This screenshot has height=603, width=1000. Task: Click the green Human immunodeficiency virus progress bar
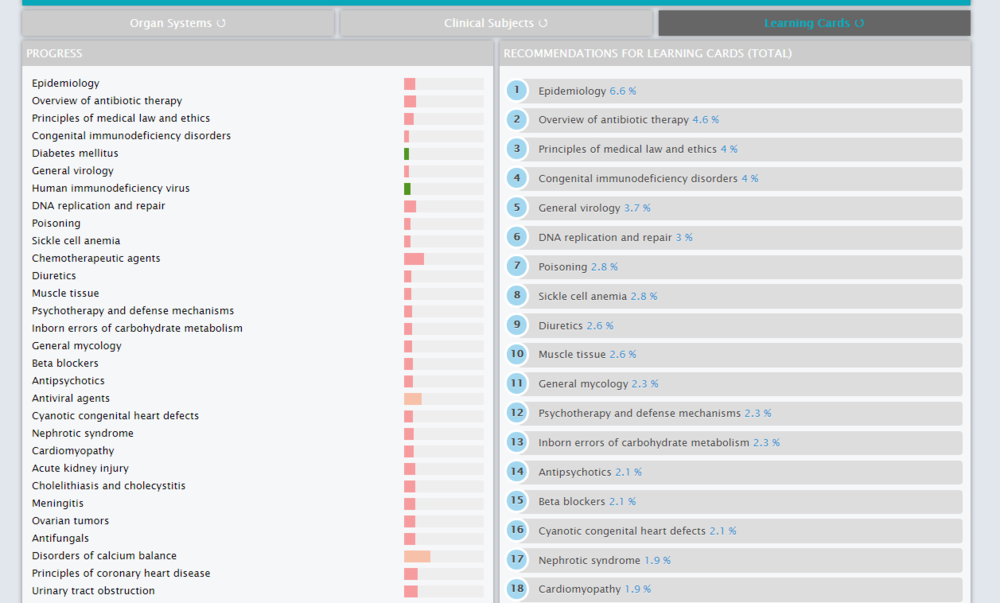pos(443,189)
